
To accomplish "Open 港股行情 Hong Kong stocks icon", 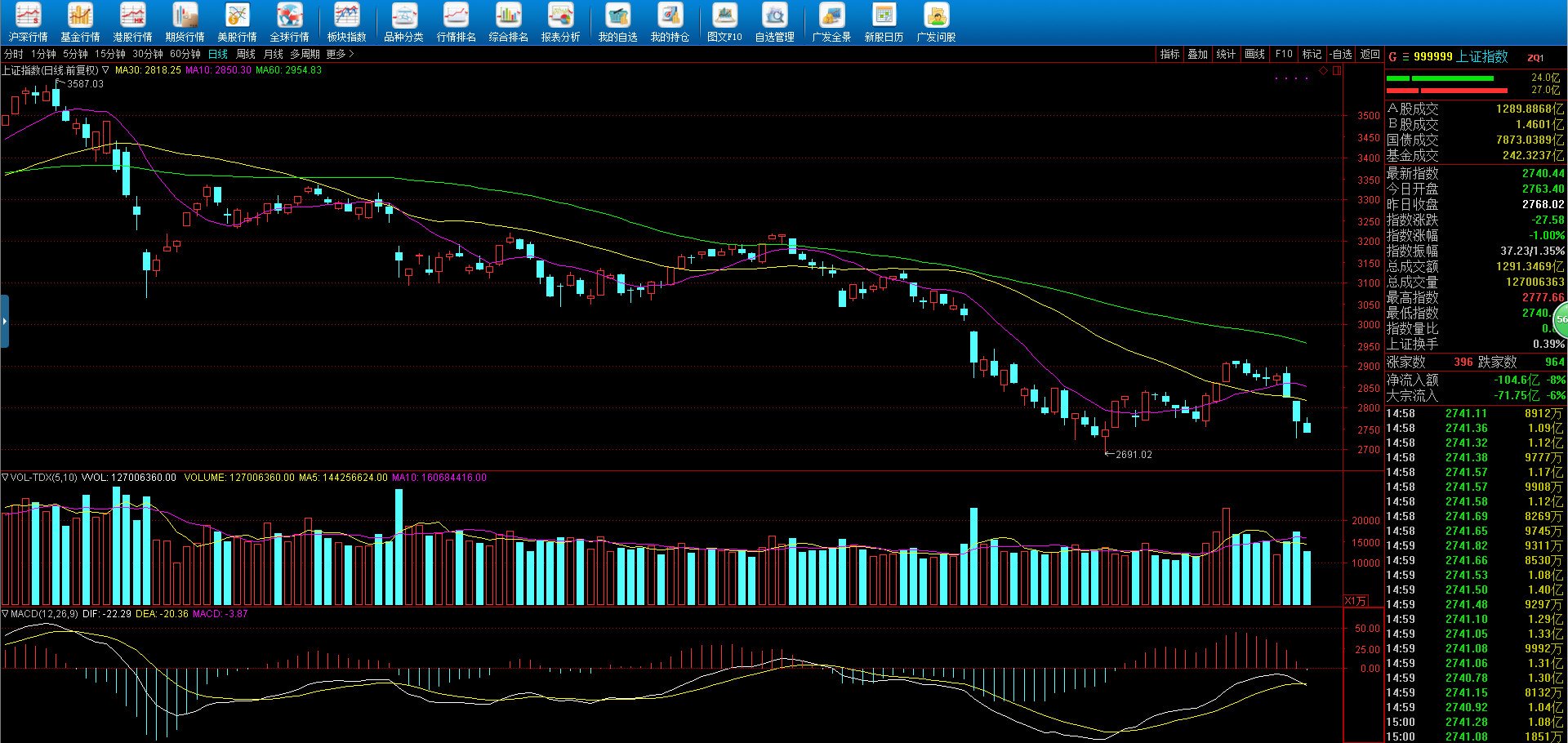I will pyautogui.click(x=132, y=22).
